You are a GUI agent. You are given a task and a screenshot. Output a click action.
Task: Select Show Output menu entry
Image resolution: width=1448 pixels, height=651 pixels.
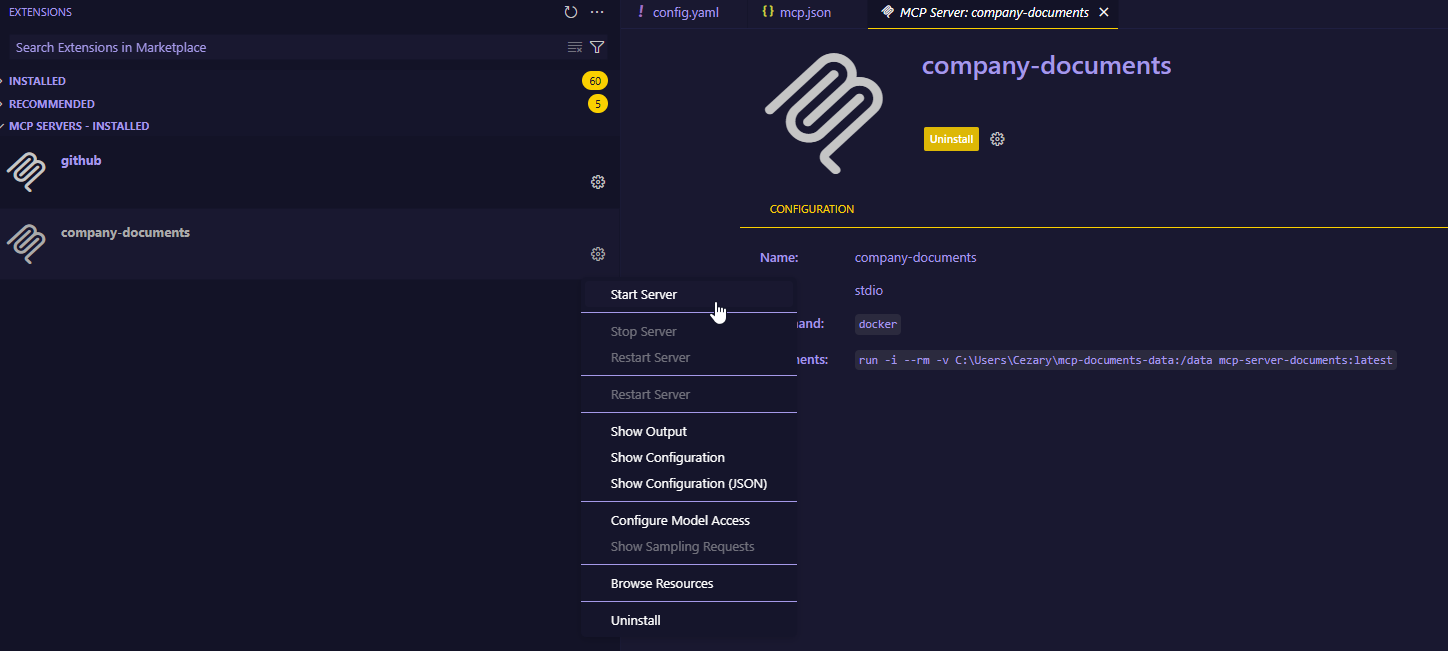pos(689,432)
